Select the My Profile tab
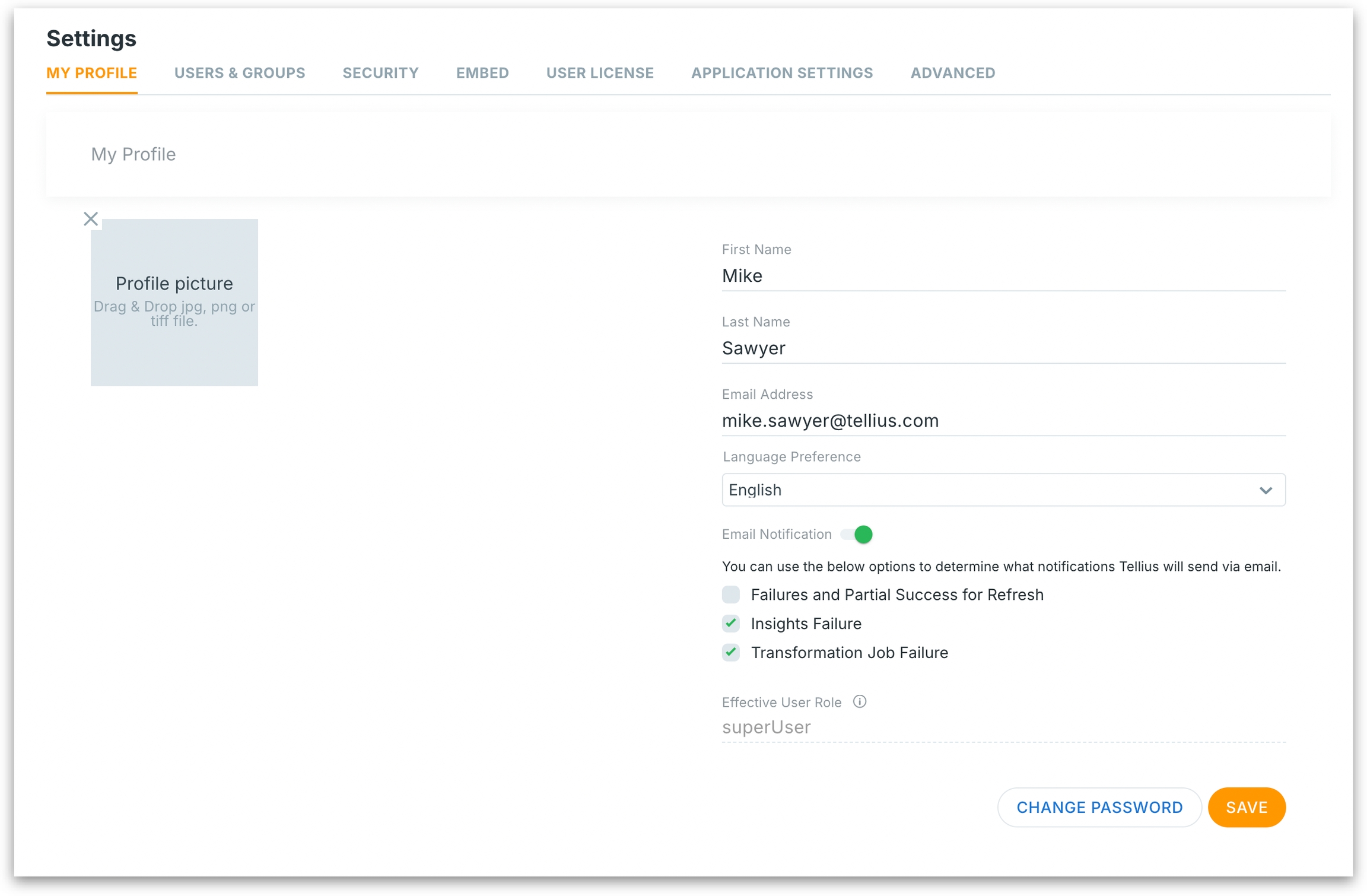Screen dimensions: 1367x896 (92, 73)
